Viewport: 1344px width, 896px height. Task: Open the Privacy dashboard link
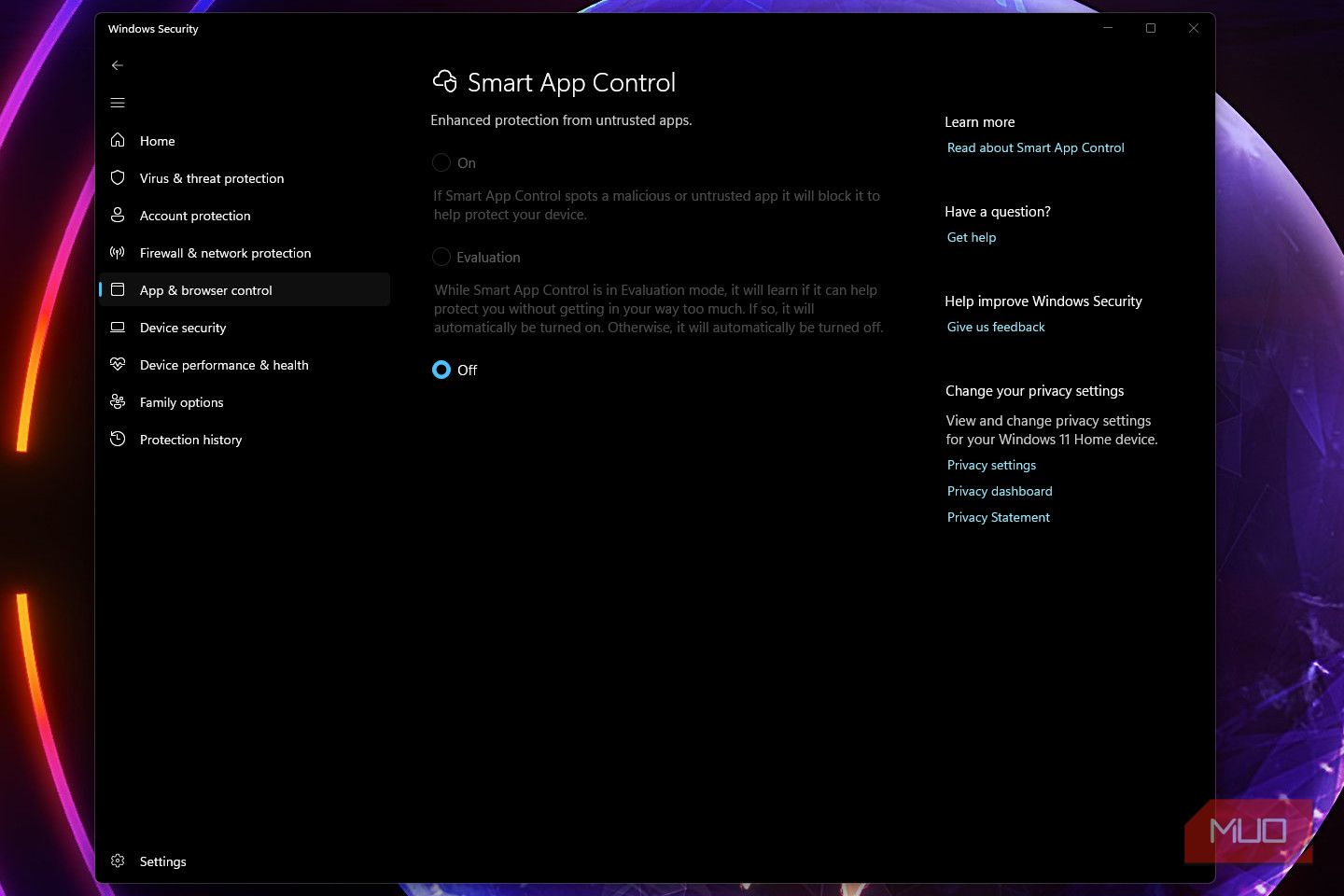click(1000, 491)
